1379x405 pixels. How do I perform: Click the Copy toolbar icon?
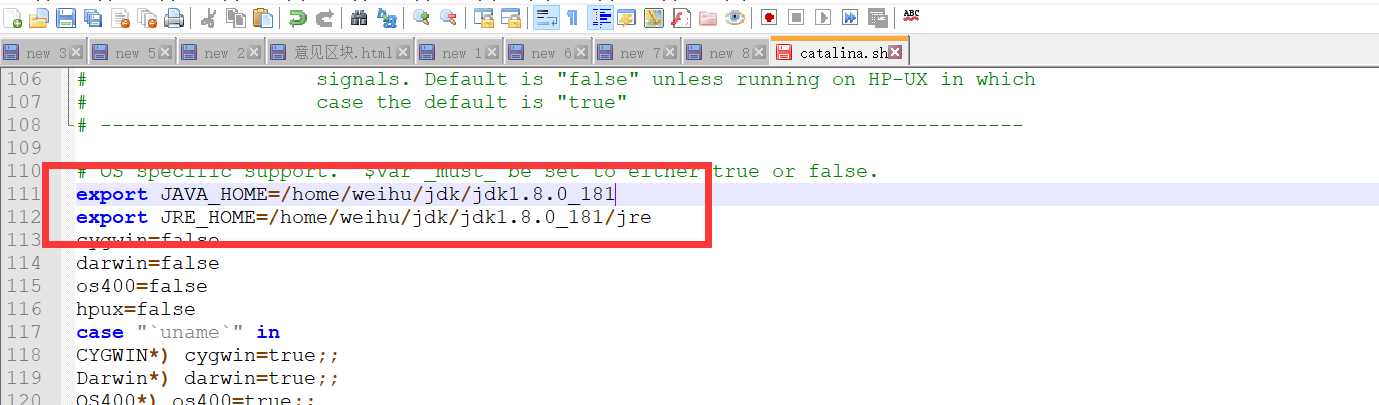coord(236,18)
